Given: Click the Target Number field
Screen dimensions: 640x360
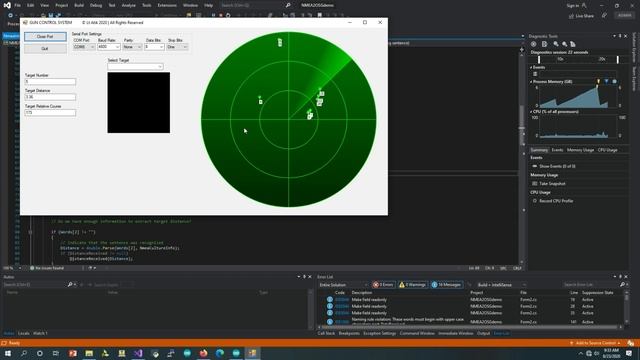Looking at the screenshot, I should [50, 82].
